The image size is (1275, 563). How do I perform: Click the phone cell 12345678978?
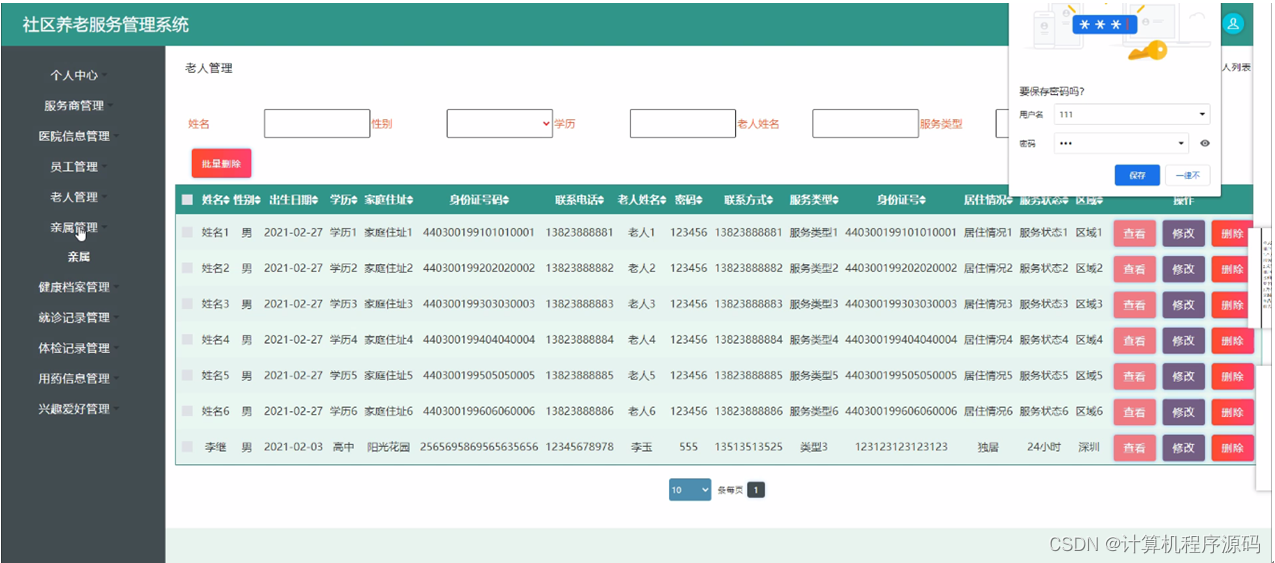(x=579, y=447)
